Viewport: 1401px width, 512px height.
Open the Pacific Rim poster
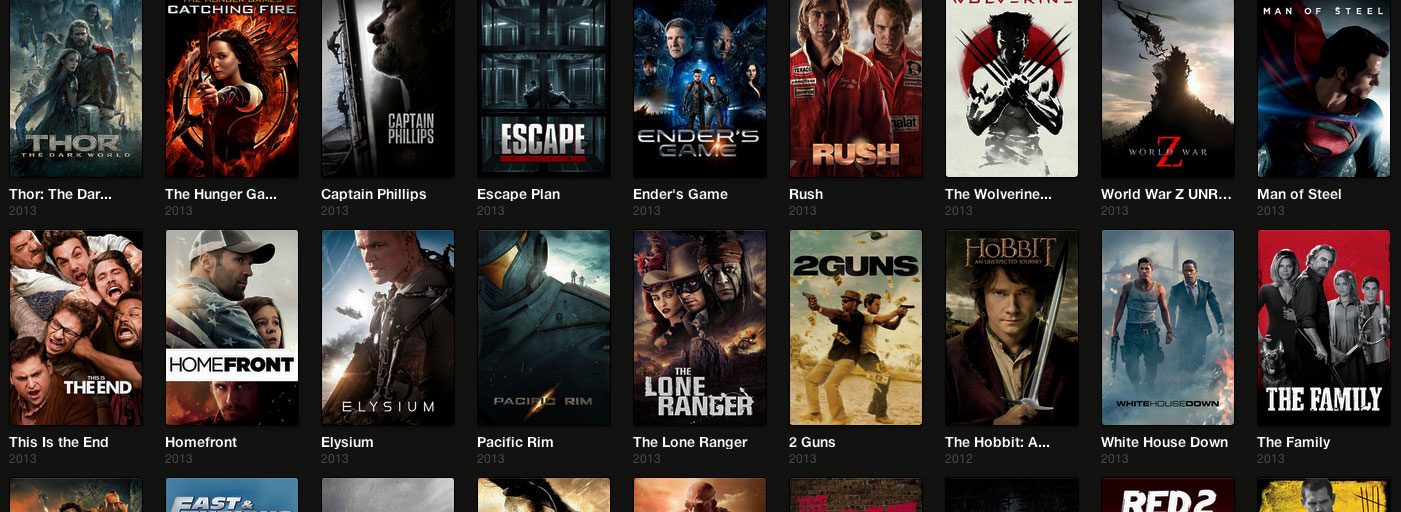click(544, 328)
